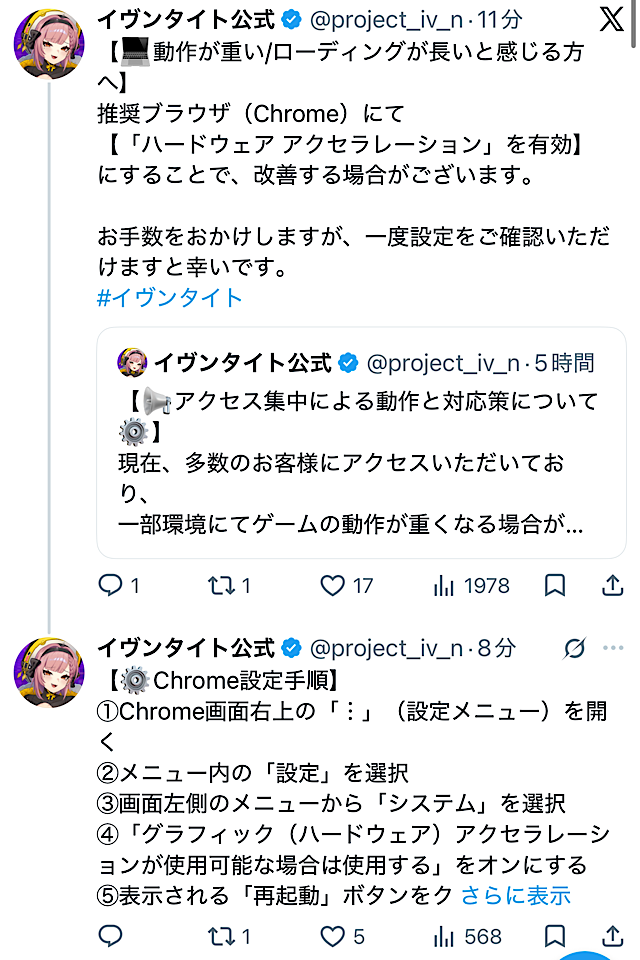Open first tweet's profile avatar
The width and height of the screenshot is (640, 960).
pos(49,43)
